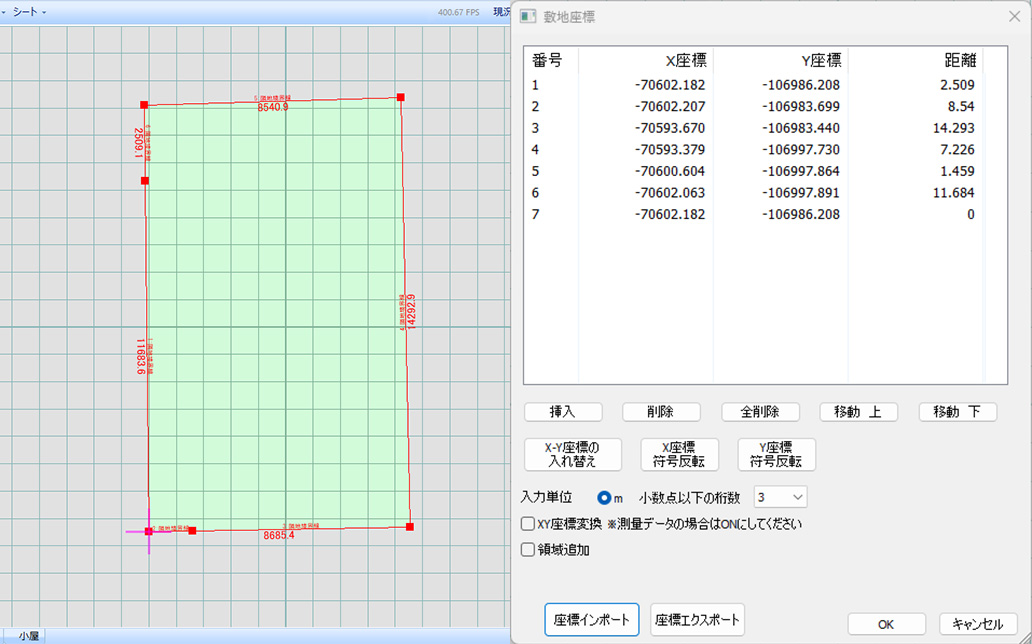Screen dimensions: 1032x644
Task: Select cell -106983.699 in row 2
Action: 801,107
